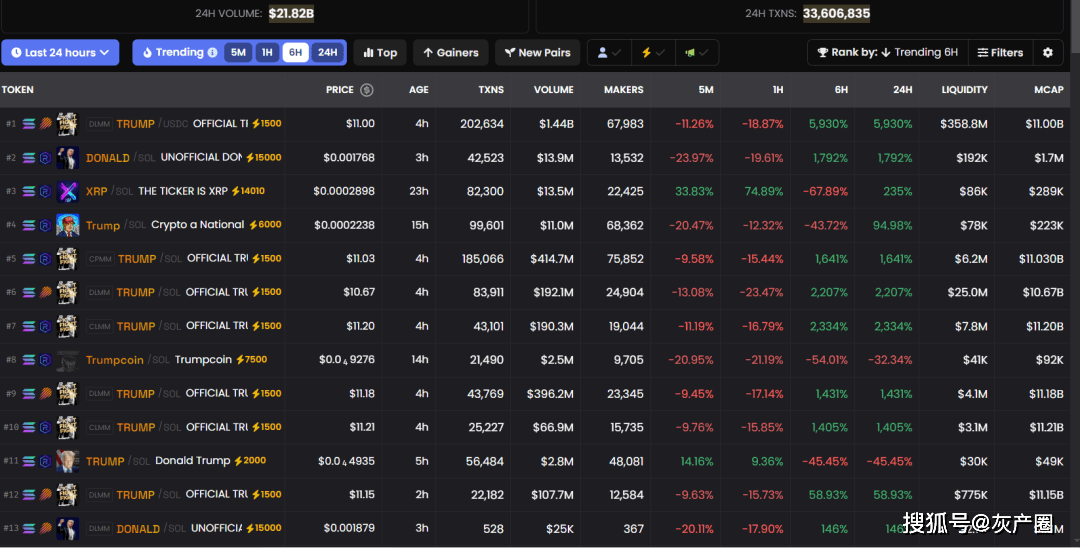Click the DONALD token image in row #13

68,529
